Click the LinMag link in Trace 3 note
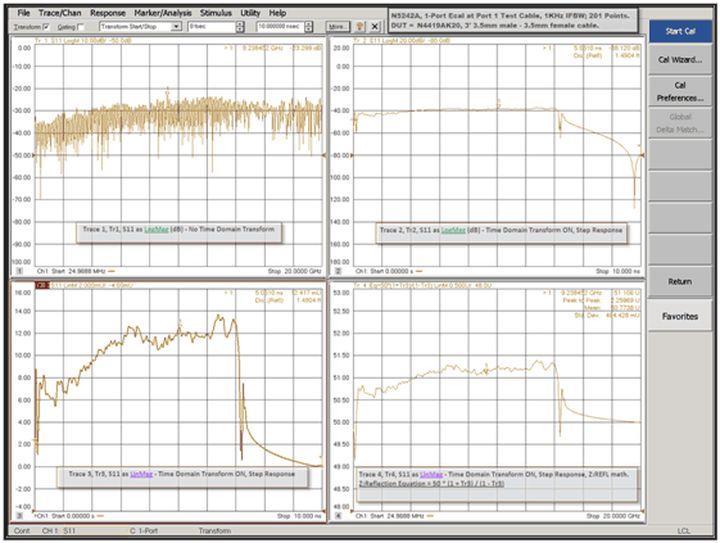This screenshot has height=543, width=720. [141, 474]
